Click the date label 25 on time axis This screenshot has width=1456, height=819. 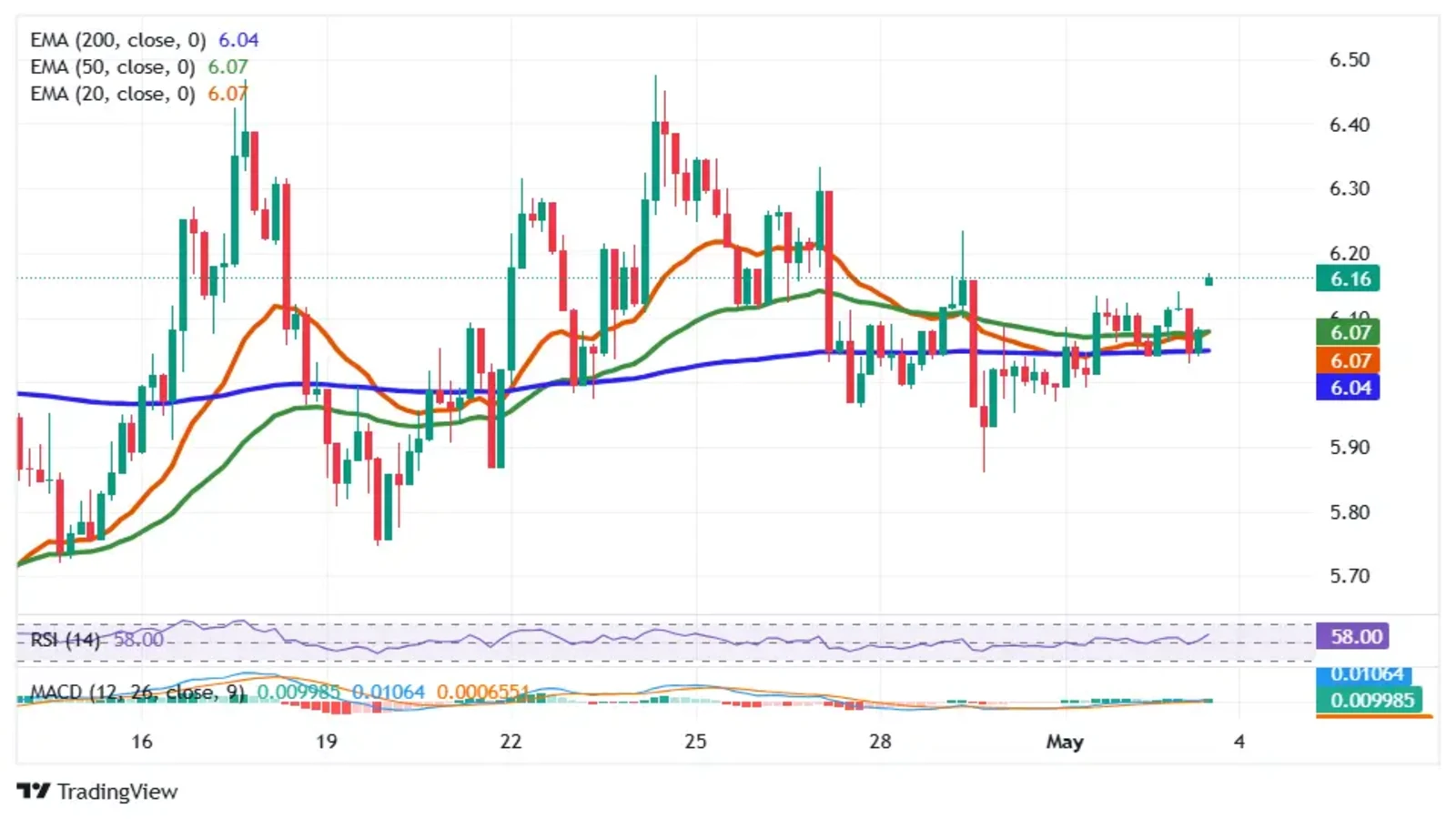click(x=695, y=742)
